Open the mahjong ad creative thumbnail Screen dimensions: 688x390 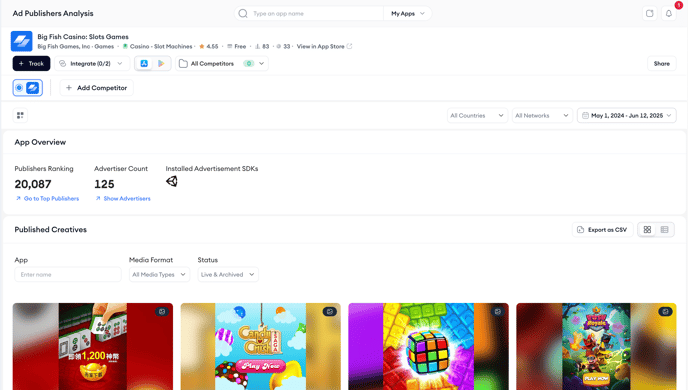[x=93, y=347]
